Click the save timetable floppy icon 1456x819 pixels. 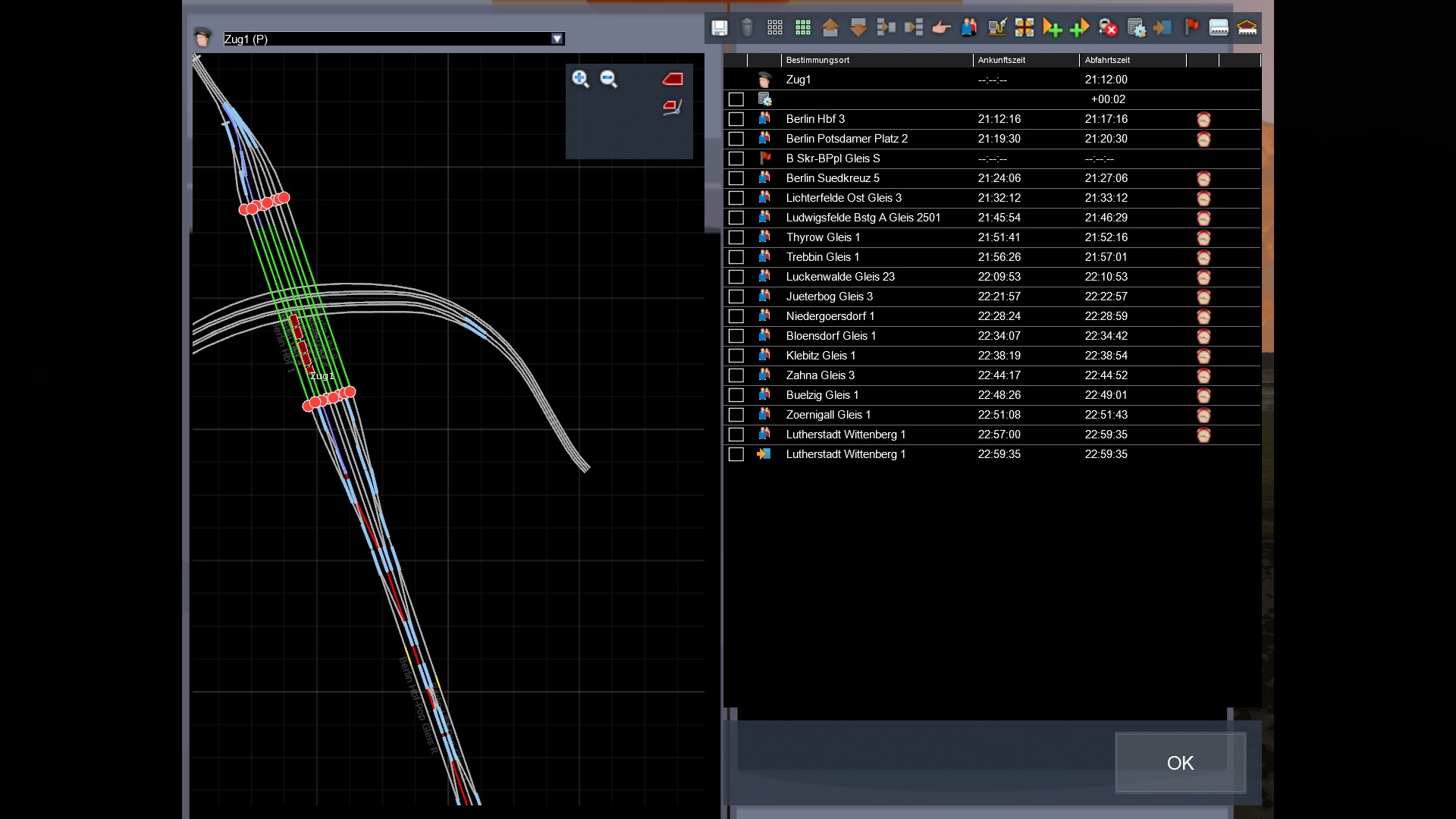(x=719, y=28)
